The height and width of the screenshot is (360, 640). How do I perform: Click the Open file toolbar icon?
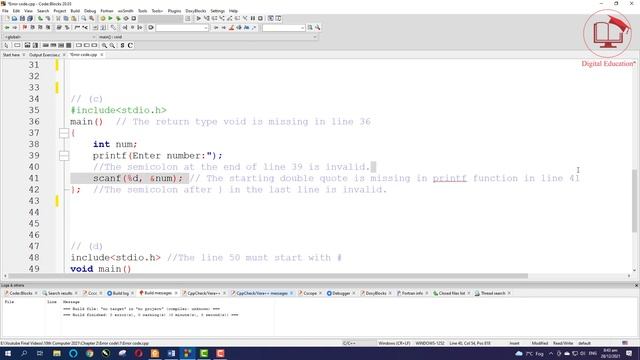pyautogui.click(x=14, y=18)
